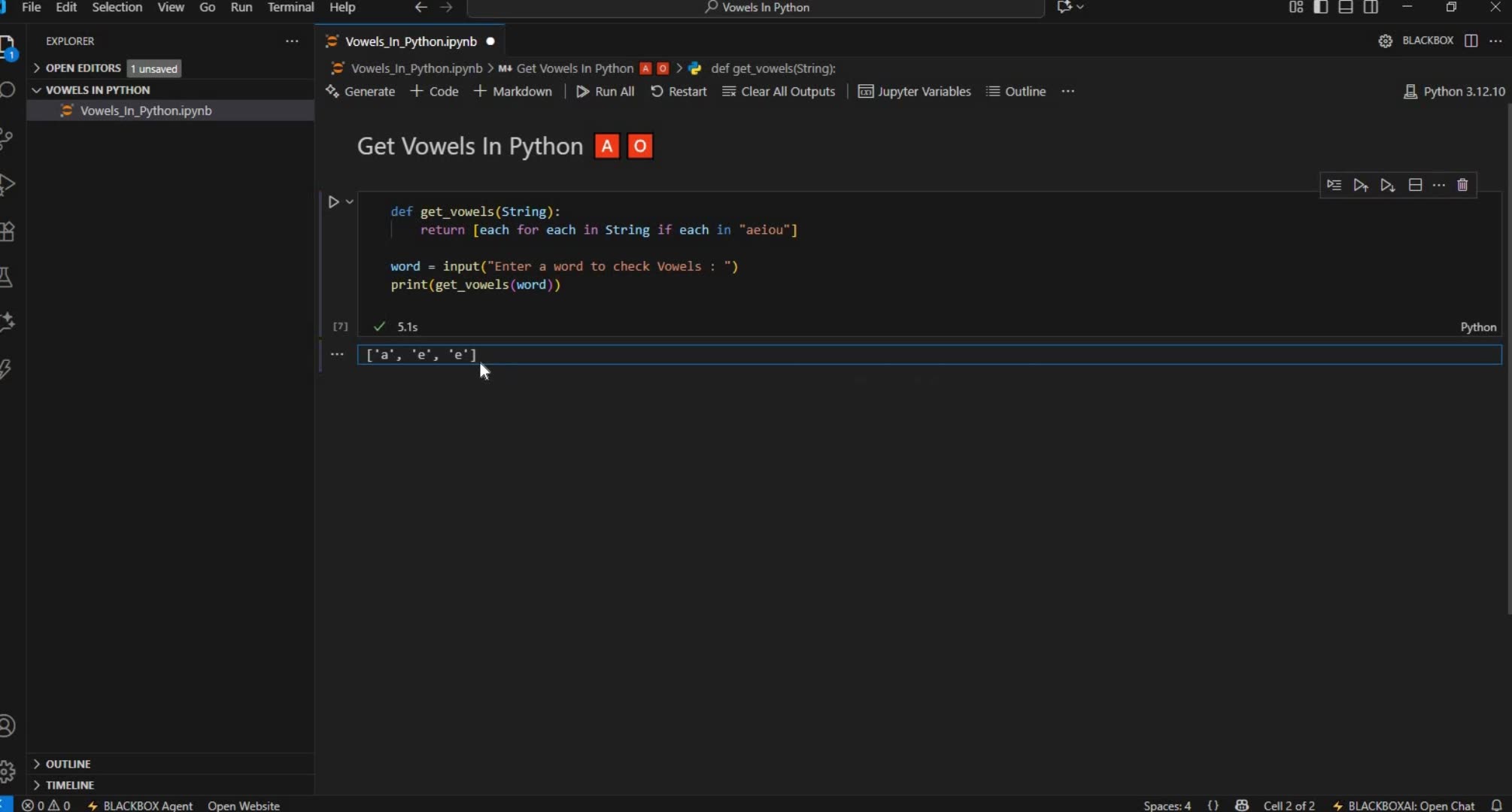Image resolution: width=1512 pixels, height=812 pixels.
Task: Open BLACKBOXAI chat from status bar
Action: (1404, 804)
